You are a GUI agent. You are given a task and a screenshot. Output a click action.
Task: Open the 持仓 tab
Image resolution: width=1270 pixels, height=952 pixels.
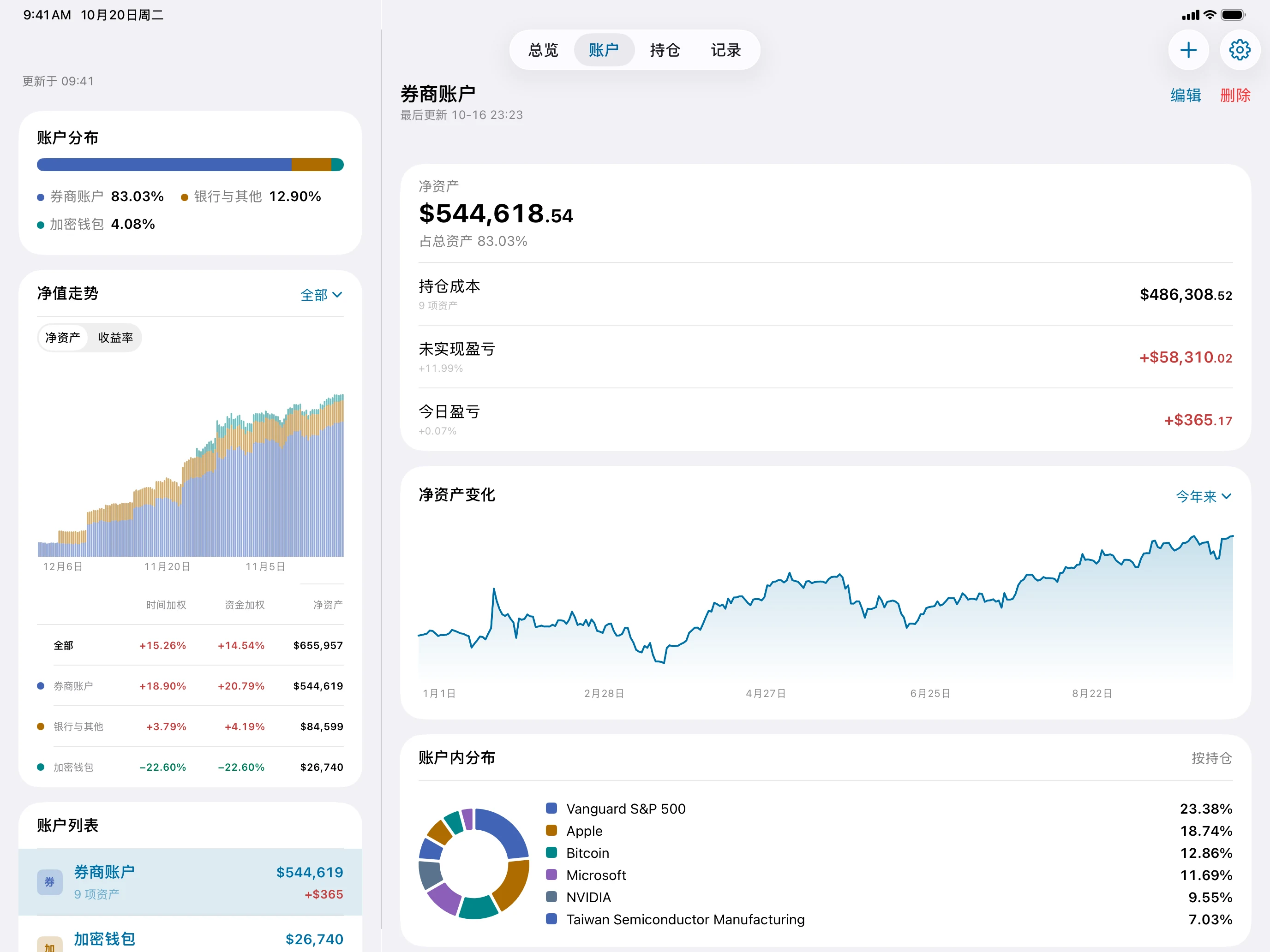click(x=665, y=50)
